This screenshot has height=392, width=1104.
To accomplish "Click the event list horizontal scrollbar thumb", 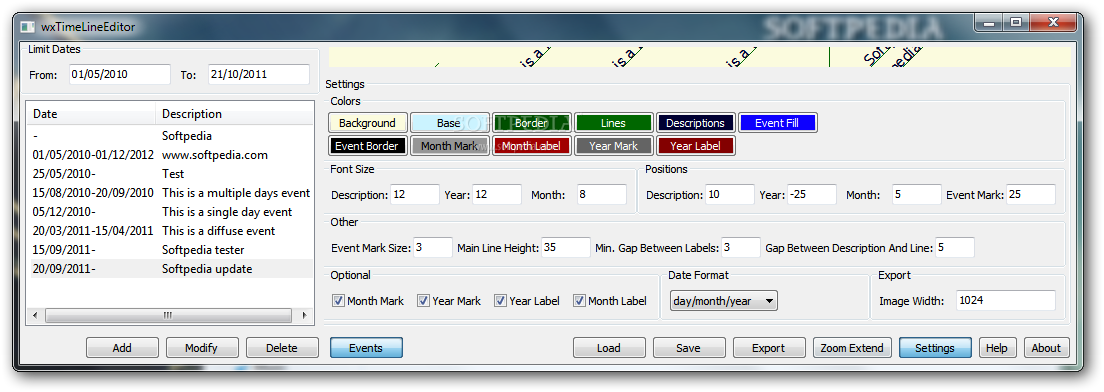I will (x=168, y=315).
